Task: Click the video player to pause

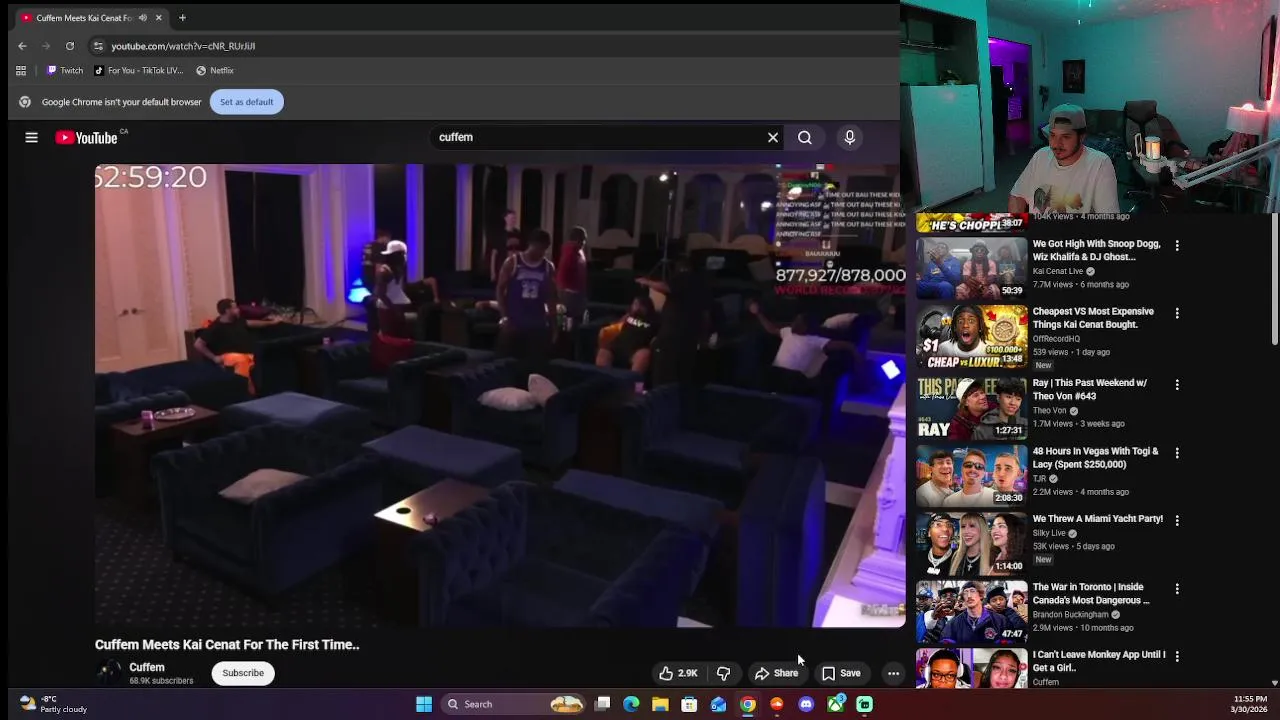Action: click(x=500, y=396)
